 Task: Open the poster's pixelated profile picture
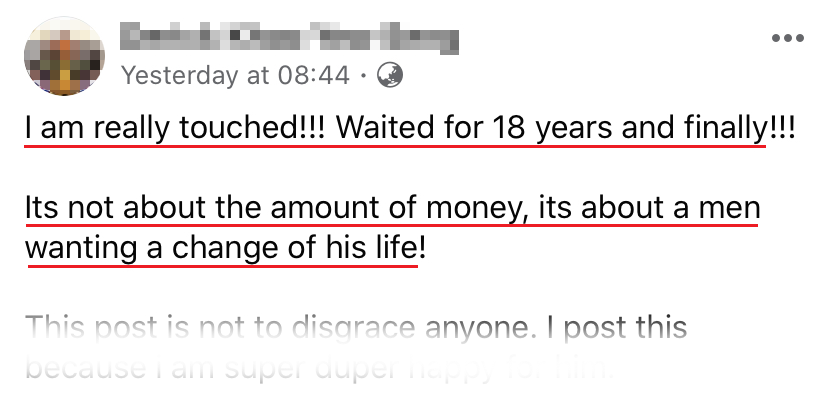pos(62,55)
